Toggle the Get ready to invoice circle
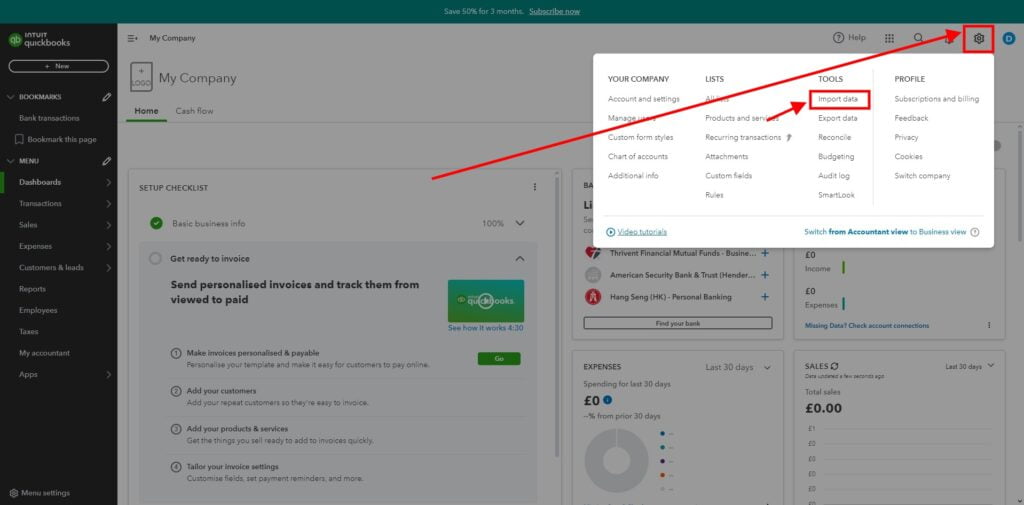This screenshot has height=505, width=1024. [x=155, y=259]
